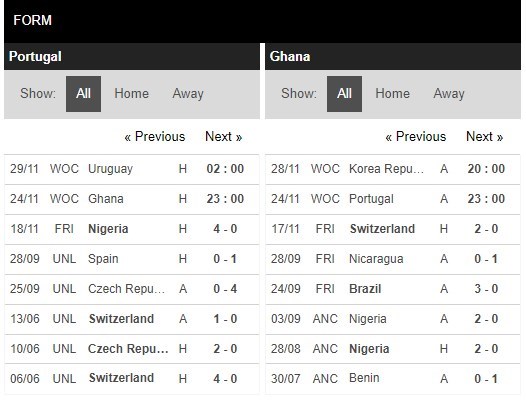The image size is (526, 407).
Task: Go to Next page of Portugal matches
Action: coord(223,137)
